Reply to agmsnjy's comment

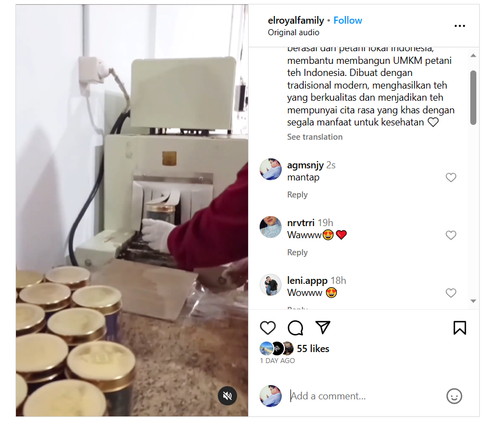click(x=297, y=195)
